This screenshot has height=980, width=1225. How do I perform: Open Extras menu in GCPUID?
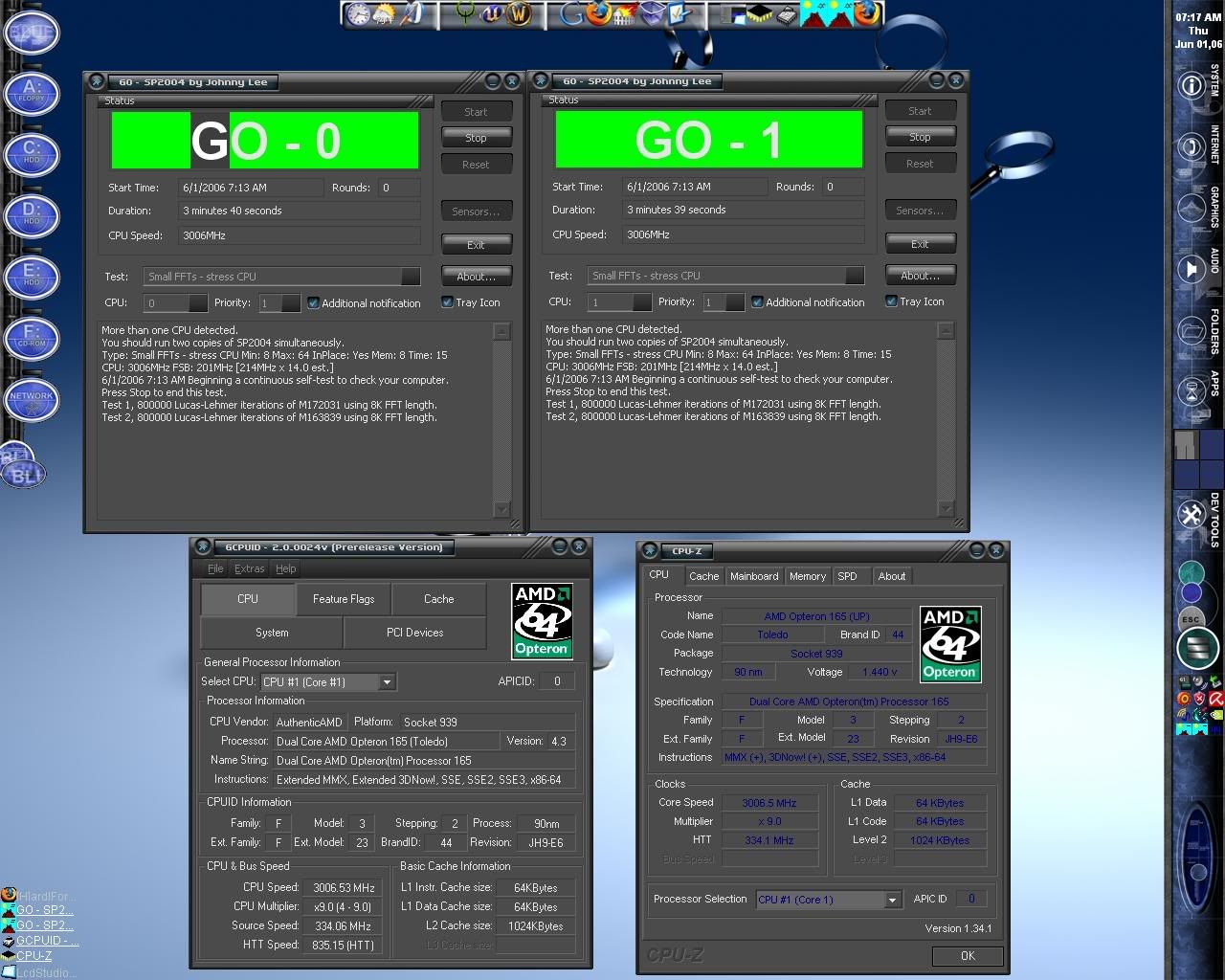[249, 568]
